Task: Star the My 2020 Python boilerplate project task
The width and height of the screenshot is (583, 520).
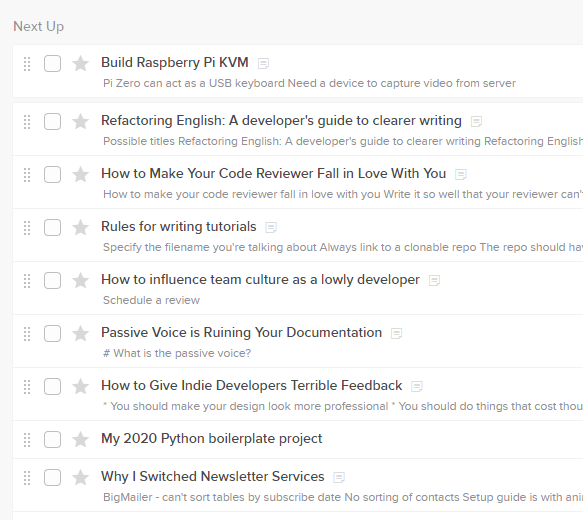Action: [x=80, y=440]
